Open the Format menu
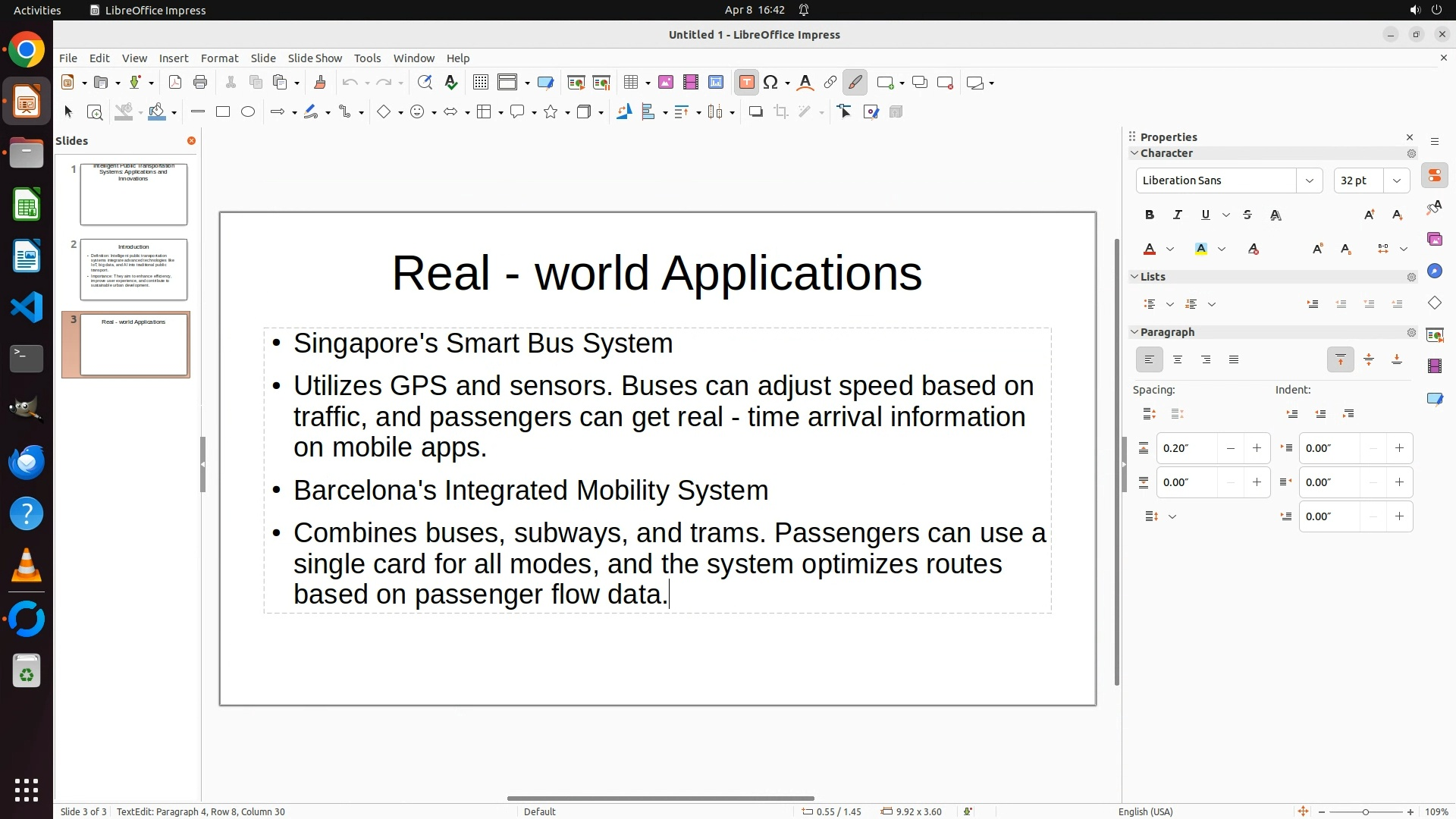 [219, 58]
